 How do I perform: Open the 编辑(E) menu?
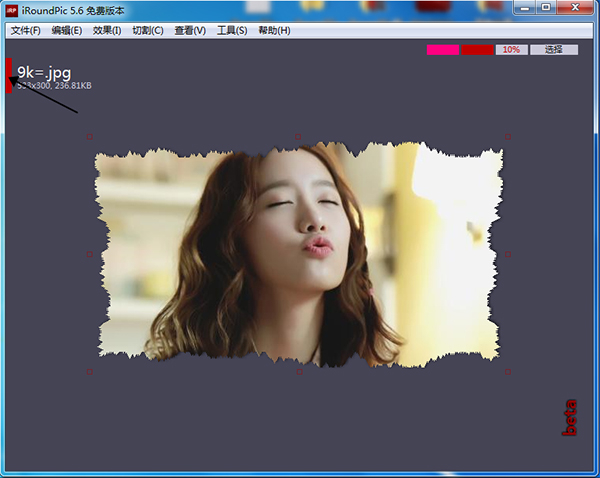[67, 31]
